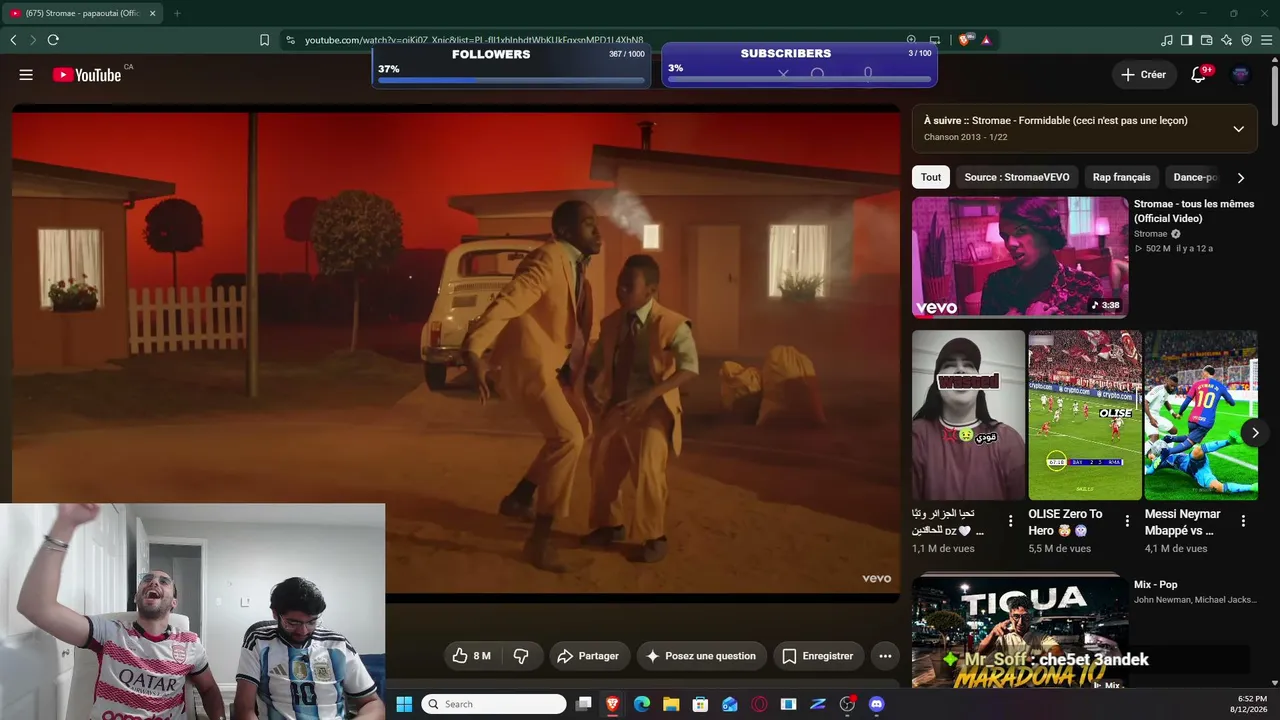Open Brave Shields lion icon
Image resolution: width=1280 pixels, height=720 pixels.
[x=965, y=40]
